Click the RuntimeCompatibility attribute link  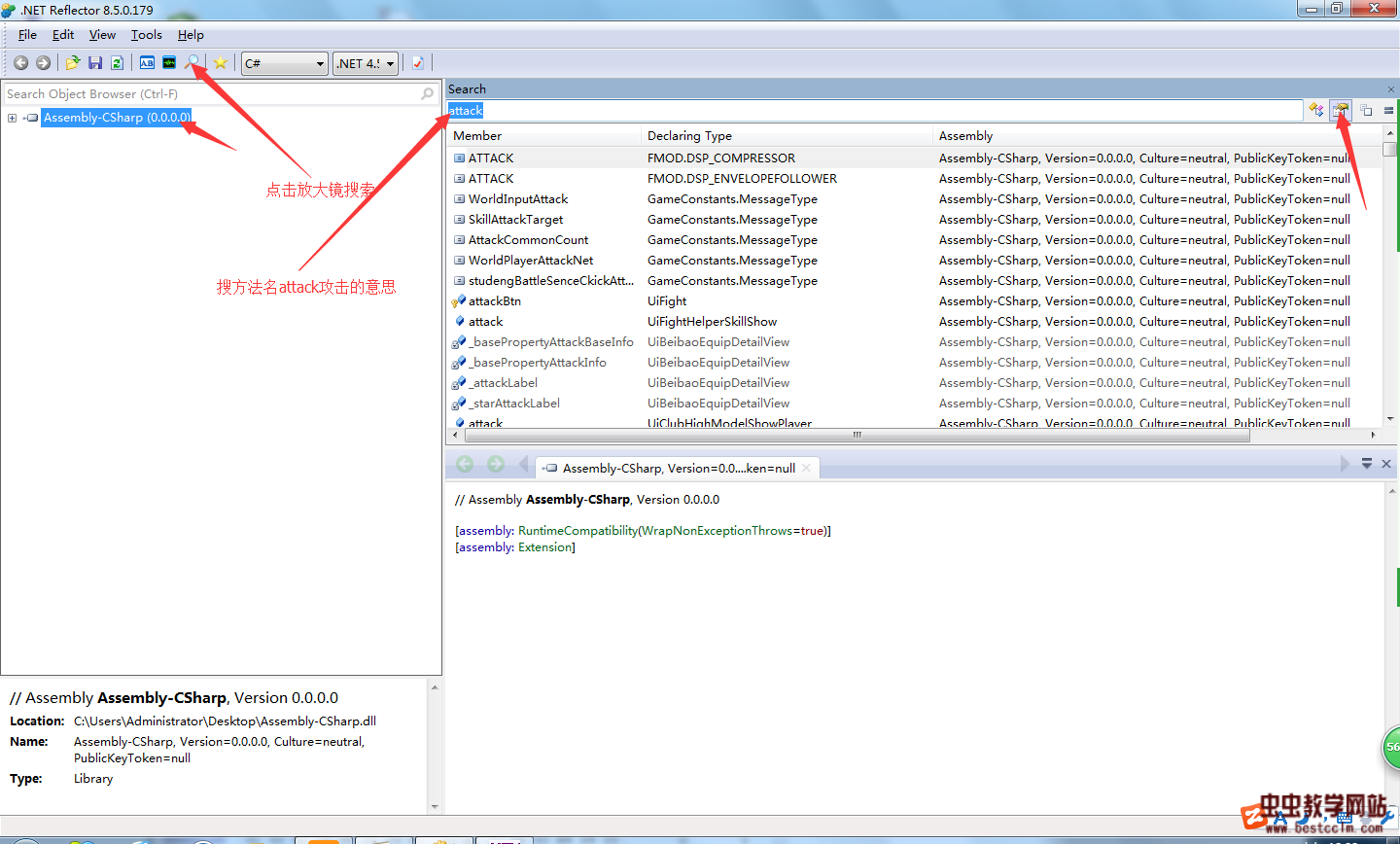point(577,531)
